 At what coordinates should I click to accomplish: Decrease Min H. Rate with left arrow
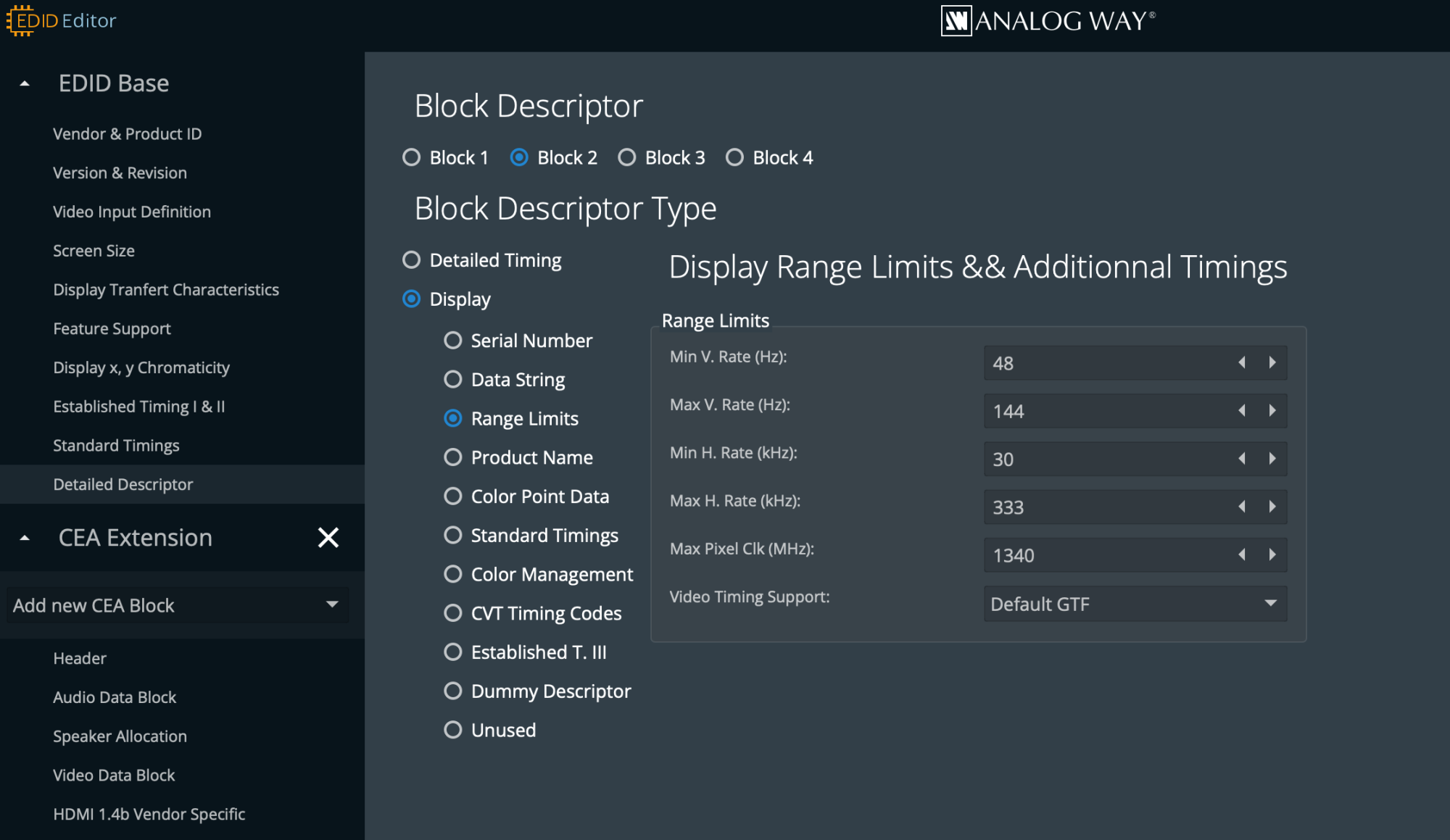1242,459
